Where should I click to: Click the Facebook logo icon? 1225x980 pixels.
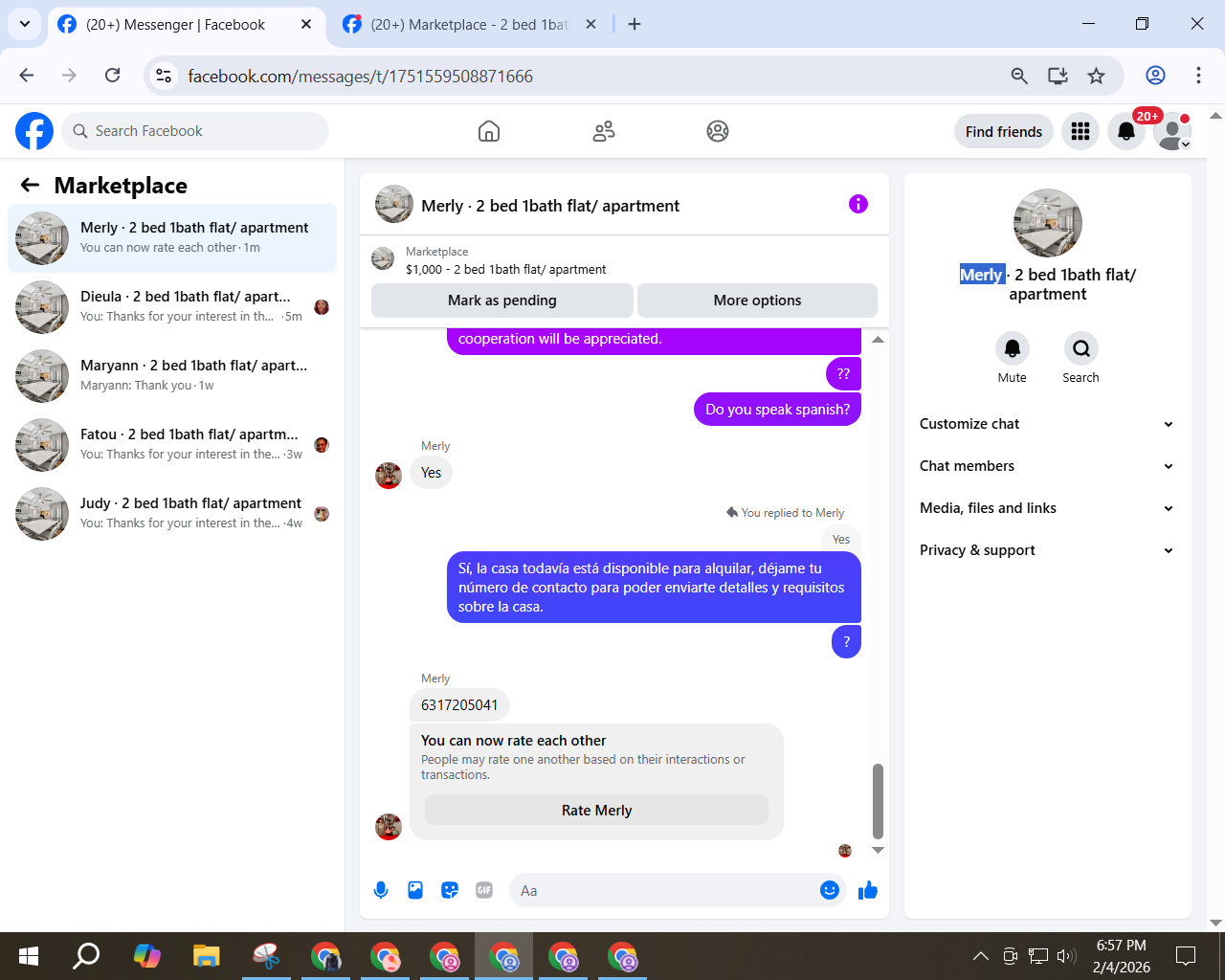click(34, 131)
